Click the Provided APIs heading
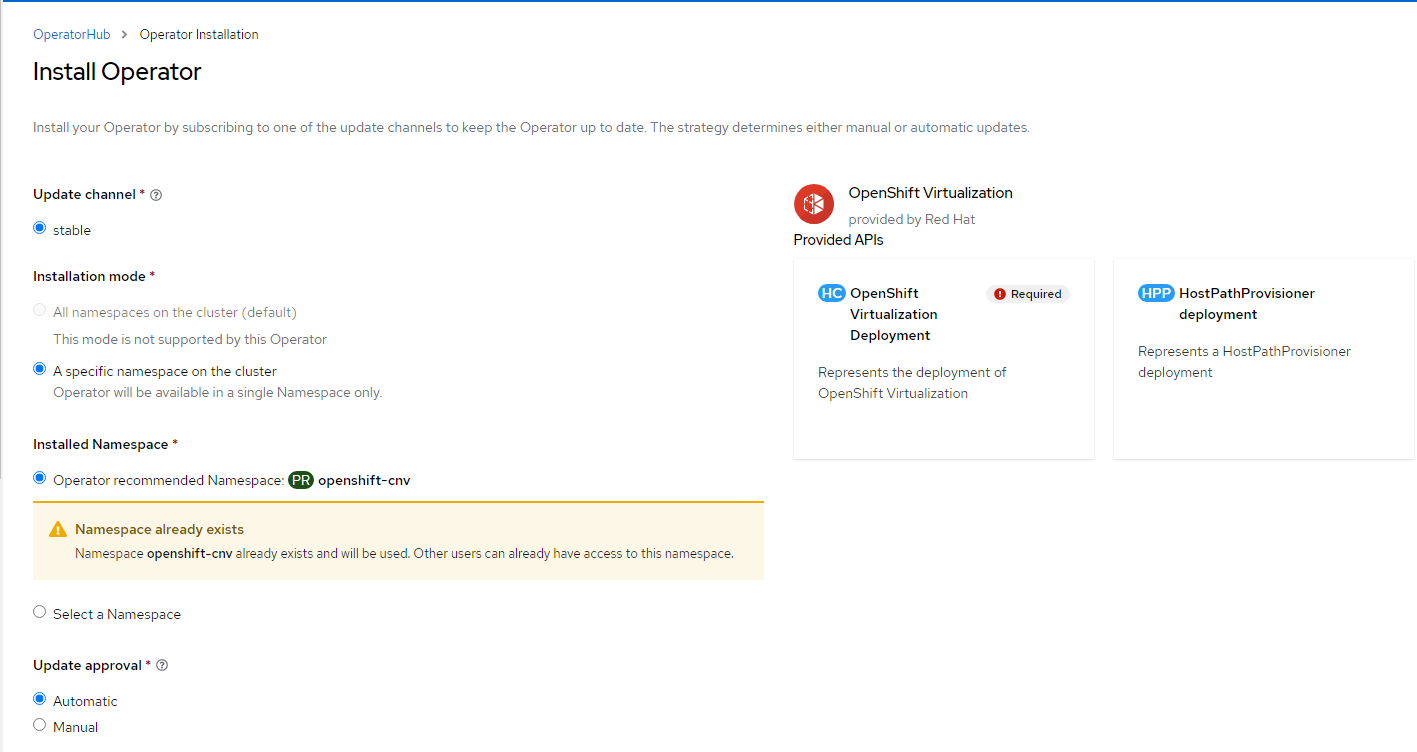 tap(839, 240)
